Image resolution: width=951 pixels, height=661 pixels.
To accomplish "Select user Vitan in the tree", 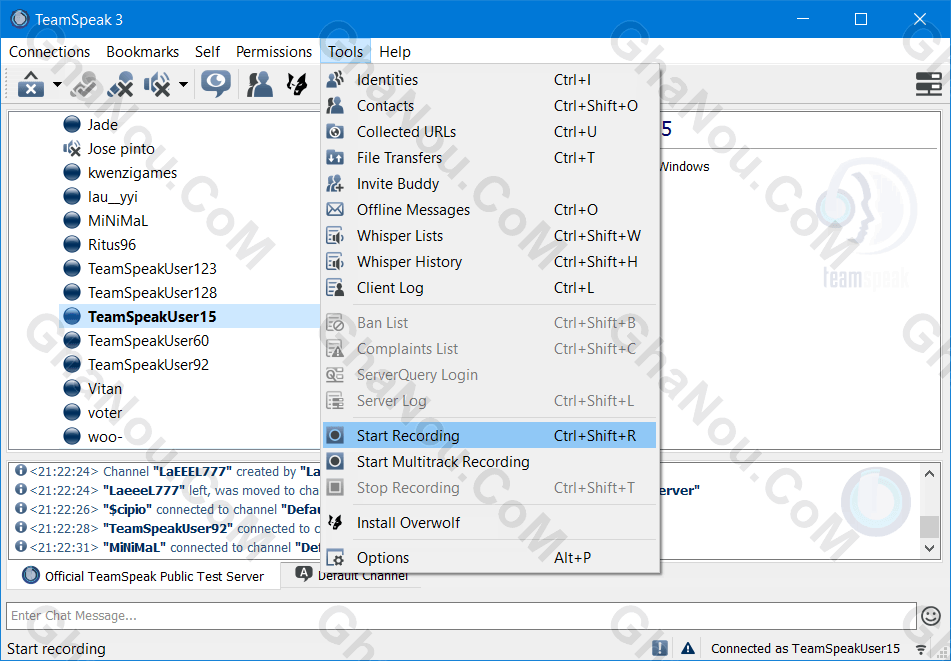I will 104,389.
